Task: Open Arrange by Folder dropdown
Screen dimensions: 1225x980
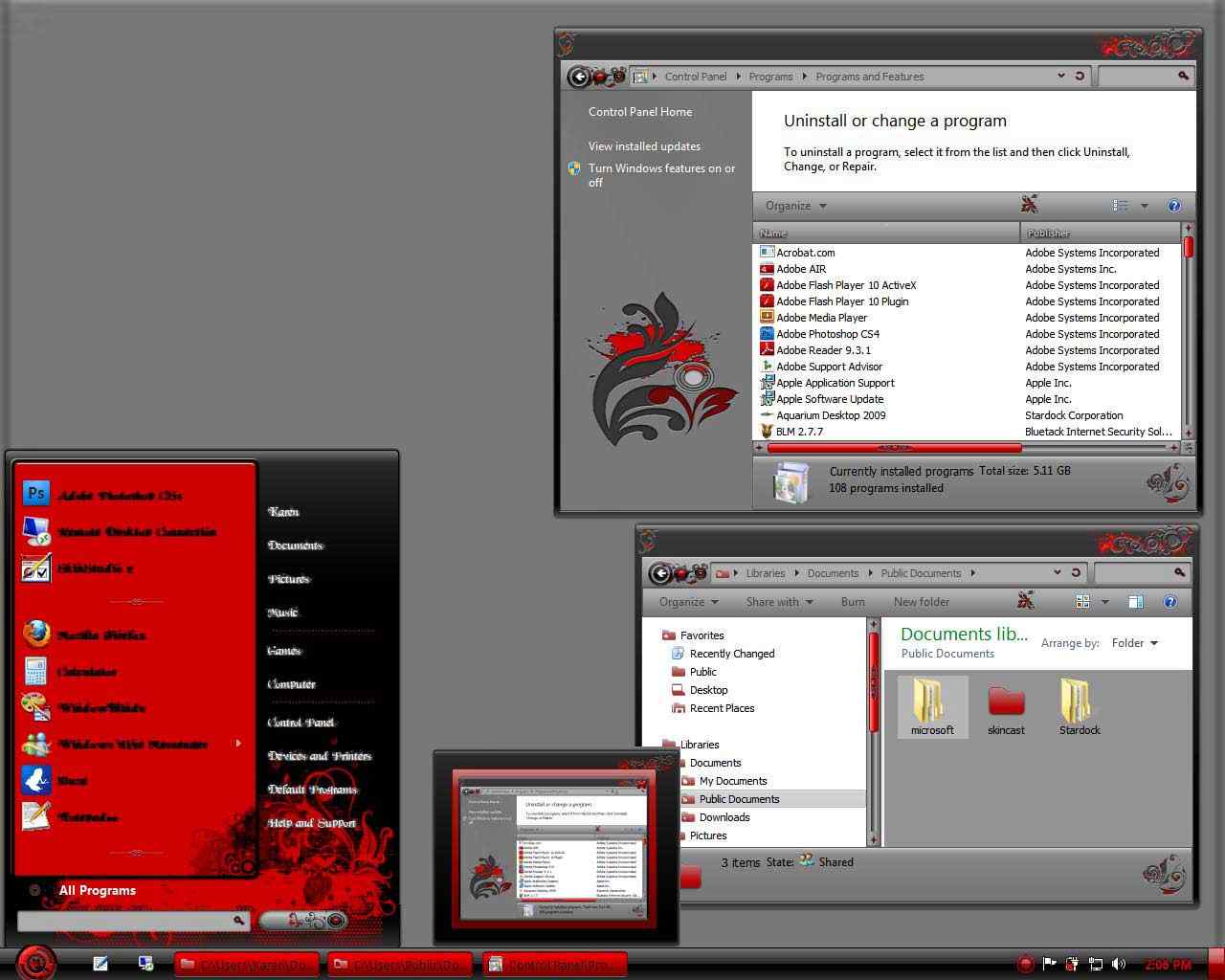Action: point(1135,643)
